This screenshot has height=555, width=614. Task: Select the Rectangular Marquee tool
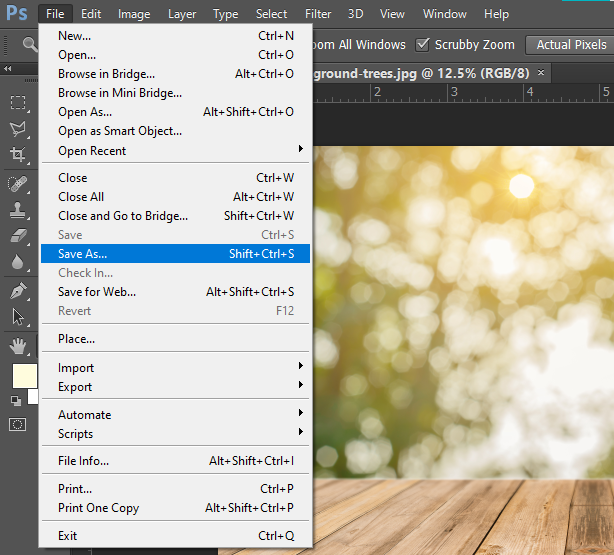click(18, 103)
